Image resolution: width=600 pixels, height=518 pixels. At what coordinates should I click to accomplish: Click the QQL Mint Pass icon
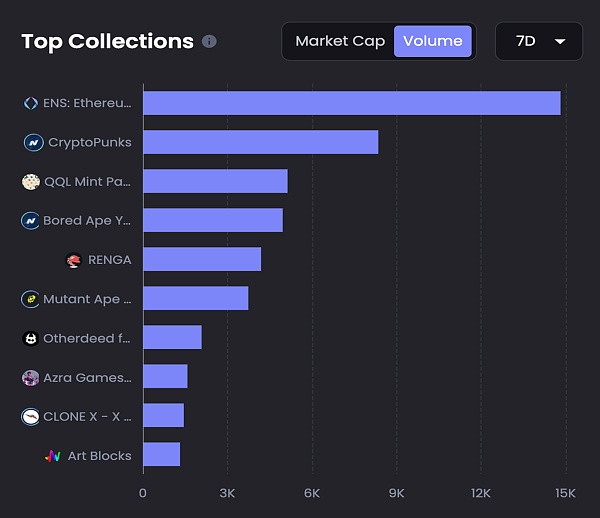pyautogui.click(x=31, y=182)
